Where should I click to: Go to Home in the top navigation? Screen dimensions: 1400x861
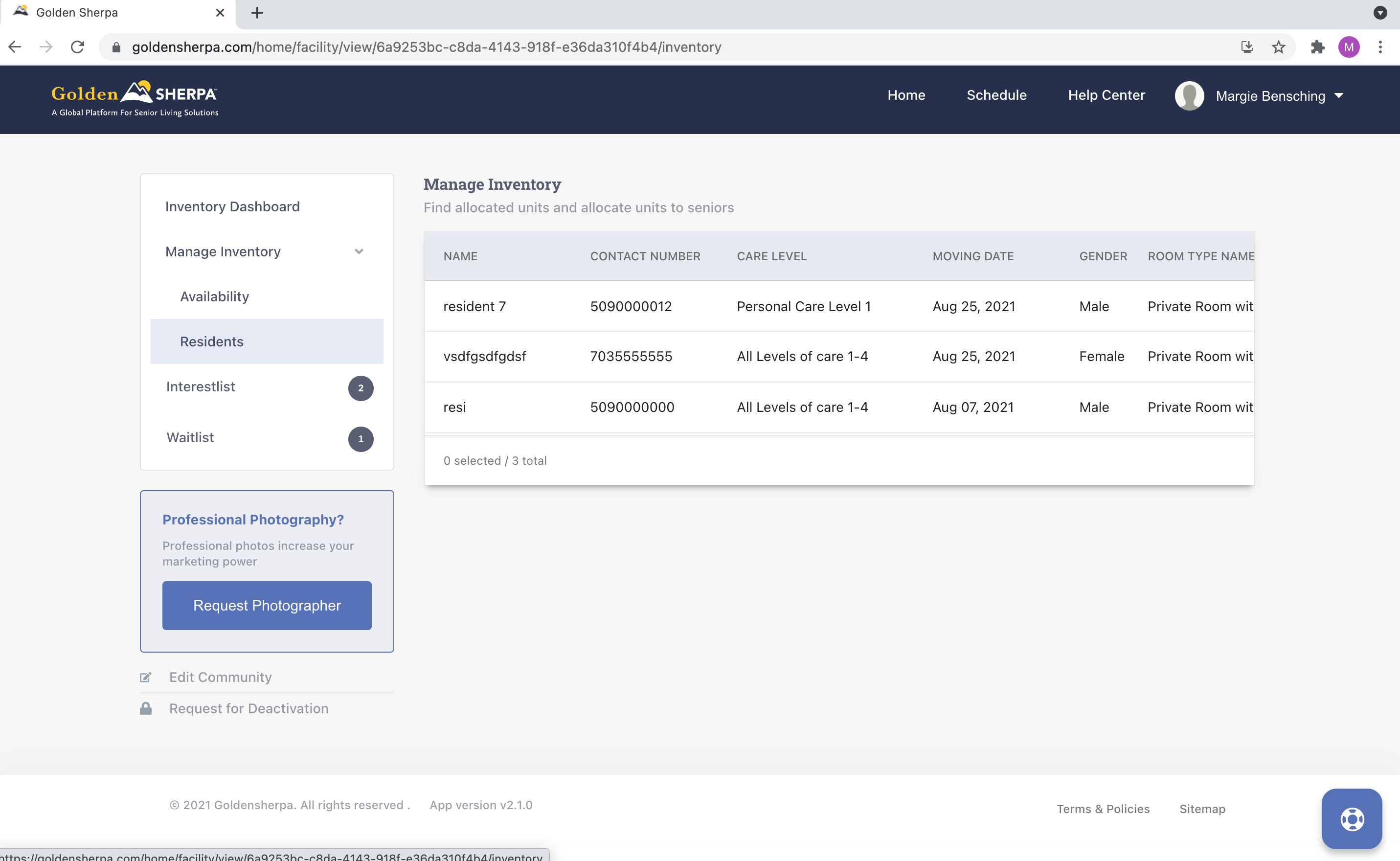[x=906, y=95]
